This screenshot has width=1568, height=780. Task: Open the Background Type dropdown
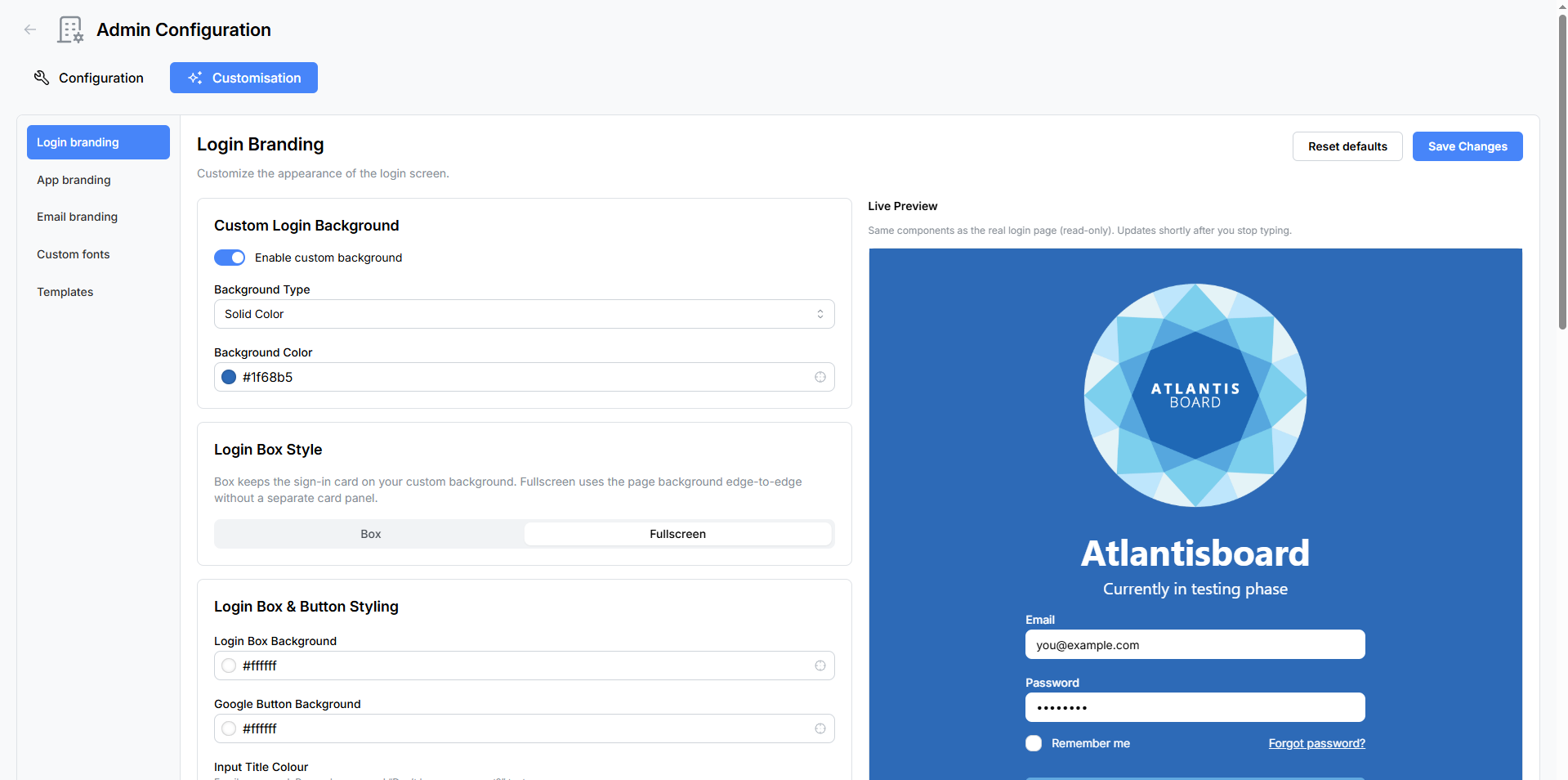524,314
